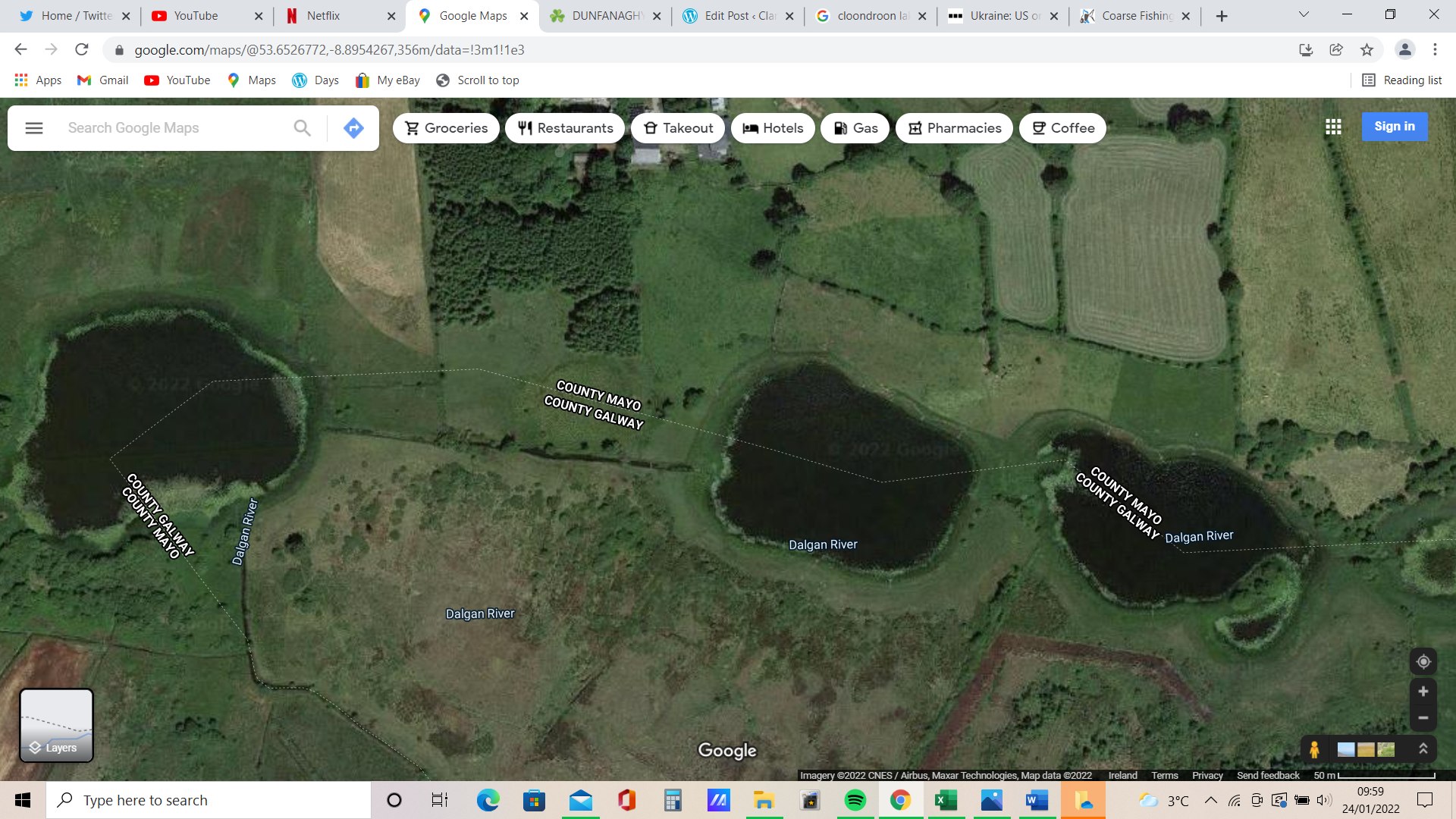Bookmark this page with the star
Screen dimensions: 1456x819
pyautogui.click(x=1367, y=50)
